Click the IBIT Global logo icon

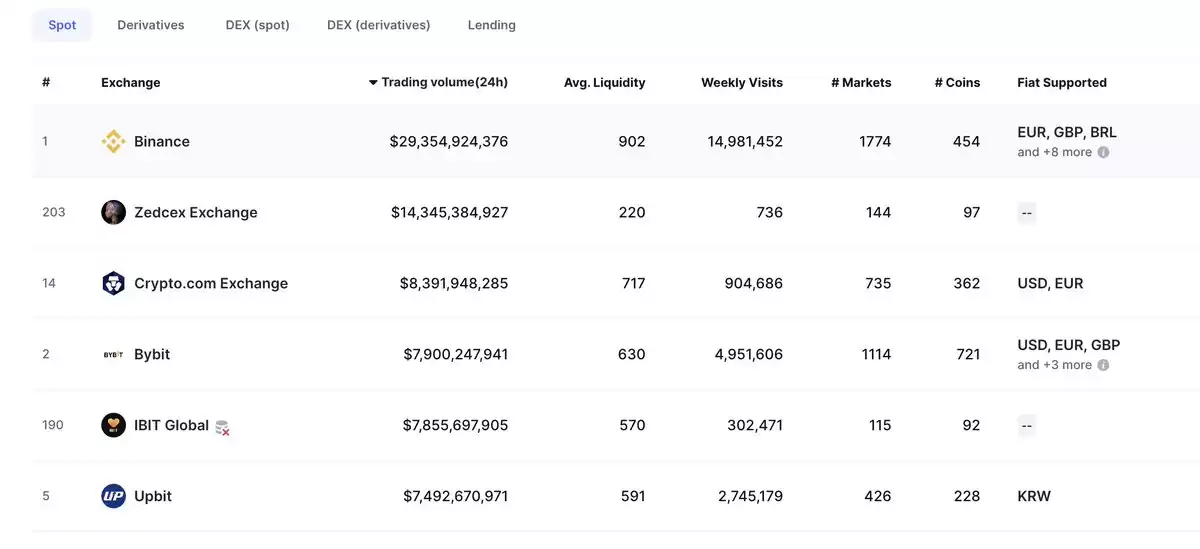click(114, 425)
